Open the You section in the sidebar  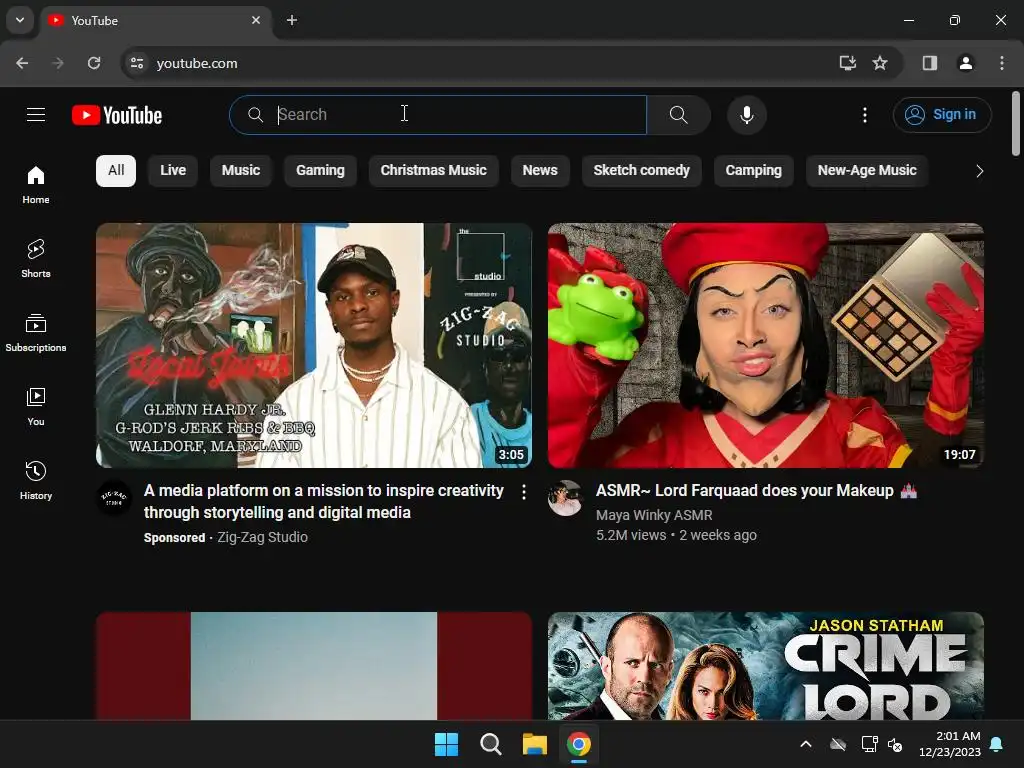pos(36,406)
